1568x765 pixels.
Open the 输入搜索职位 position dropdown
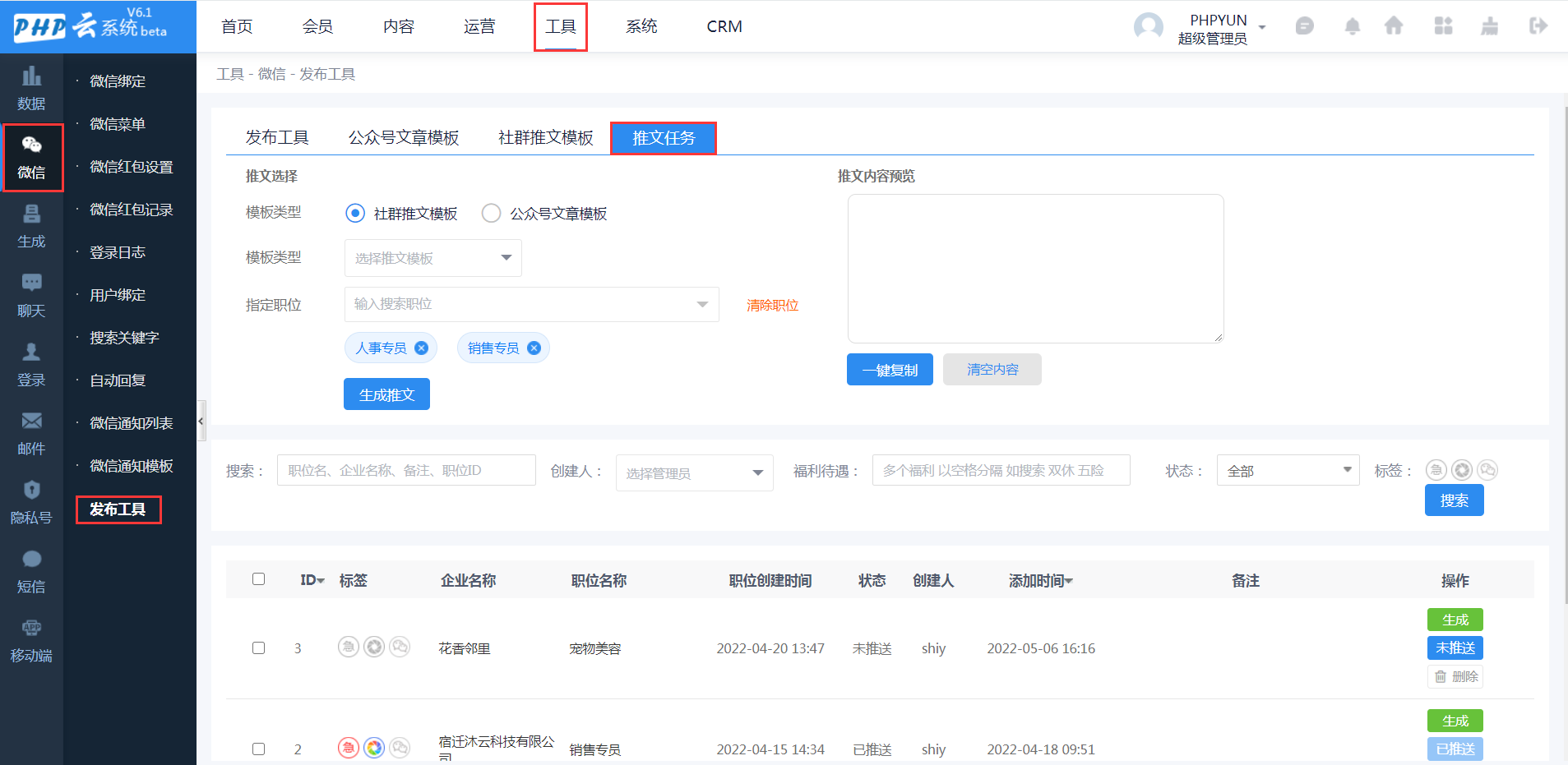point(532,304)
